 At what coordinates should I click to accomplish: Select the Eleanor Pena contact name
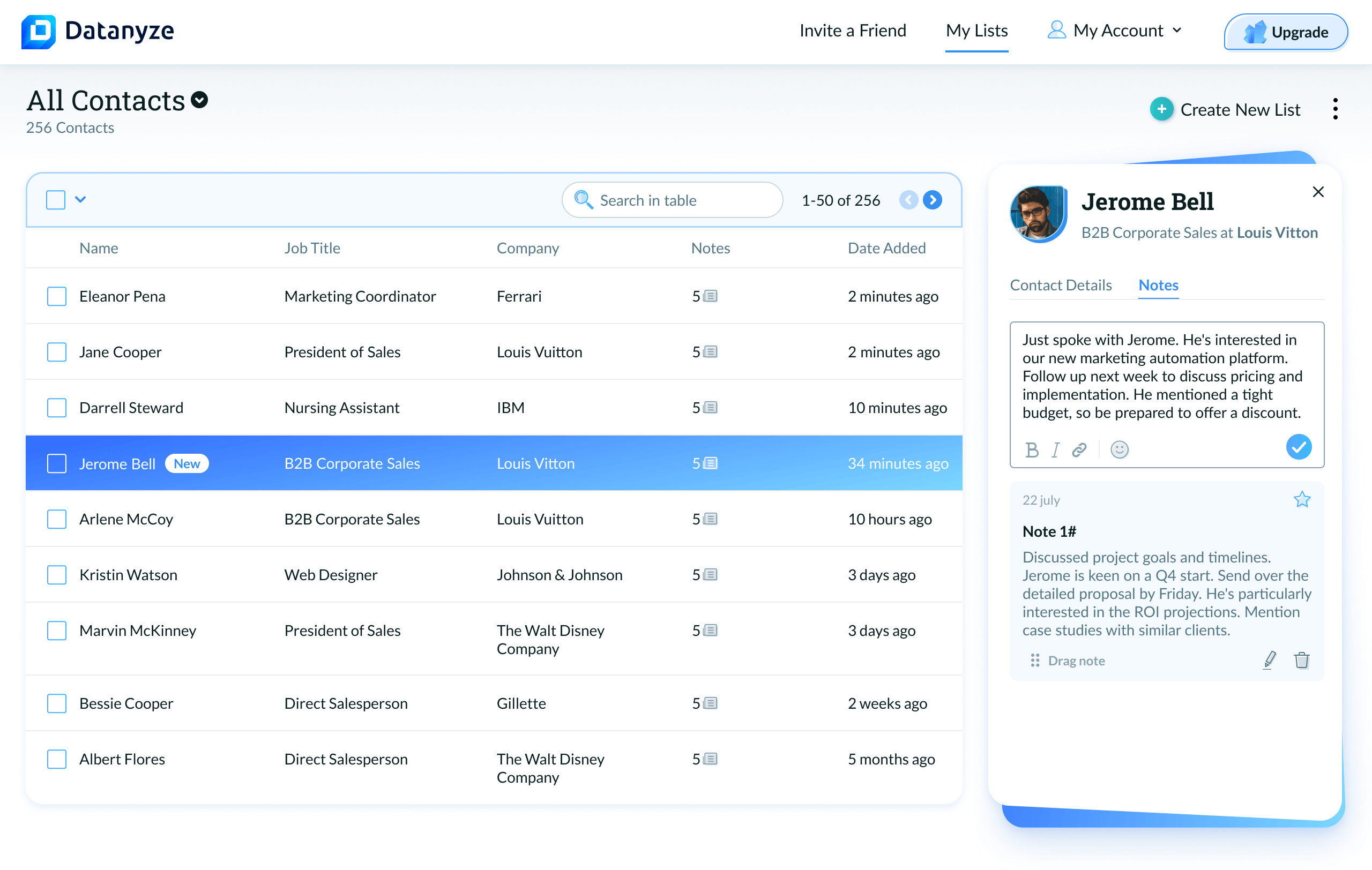coord(122,297)
